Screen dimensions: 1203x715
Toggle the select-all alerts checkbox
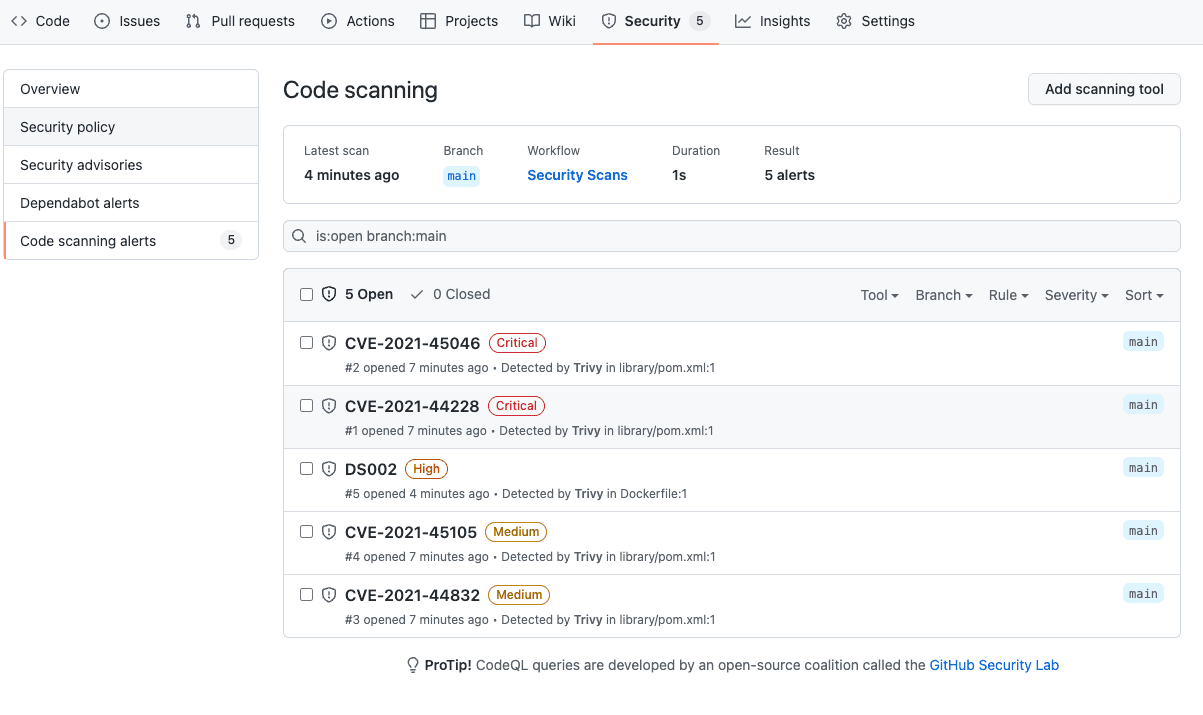tap(307, 294)
